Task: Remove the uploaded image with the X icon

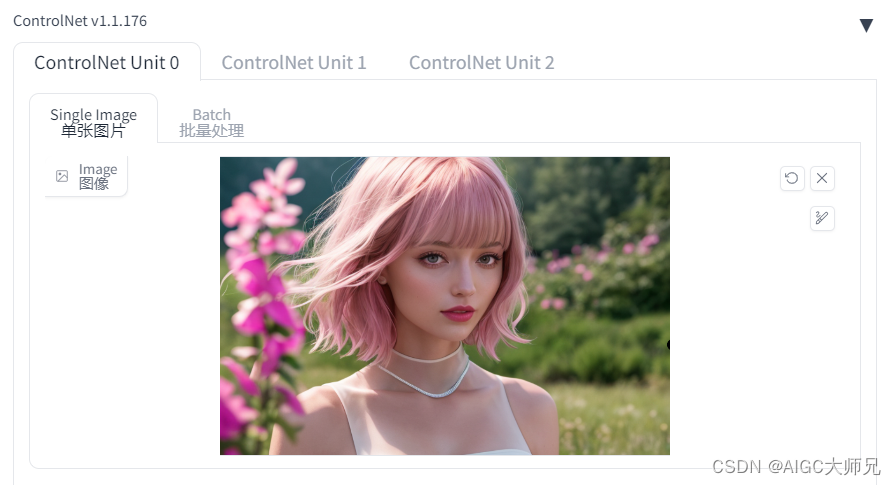Action: [x=822, y=178]
